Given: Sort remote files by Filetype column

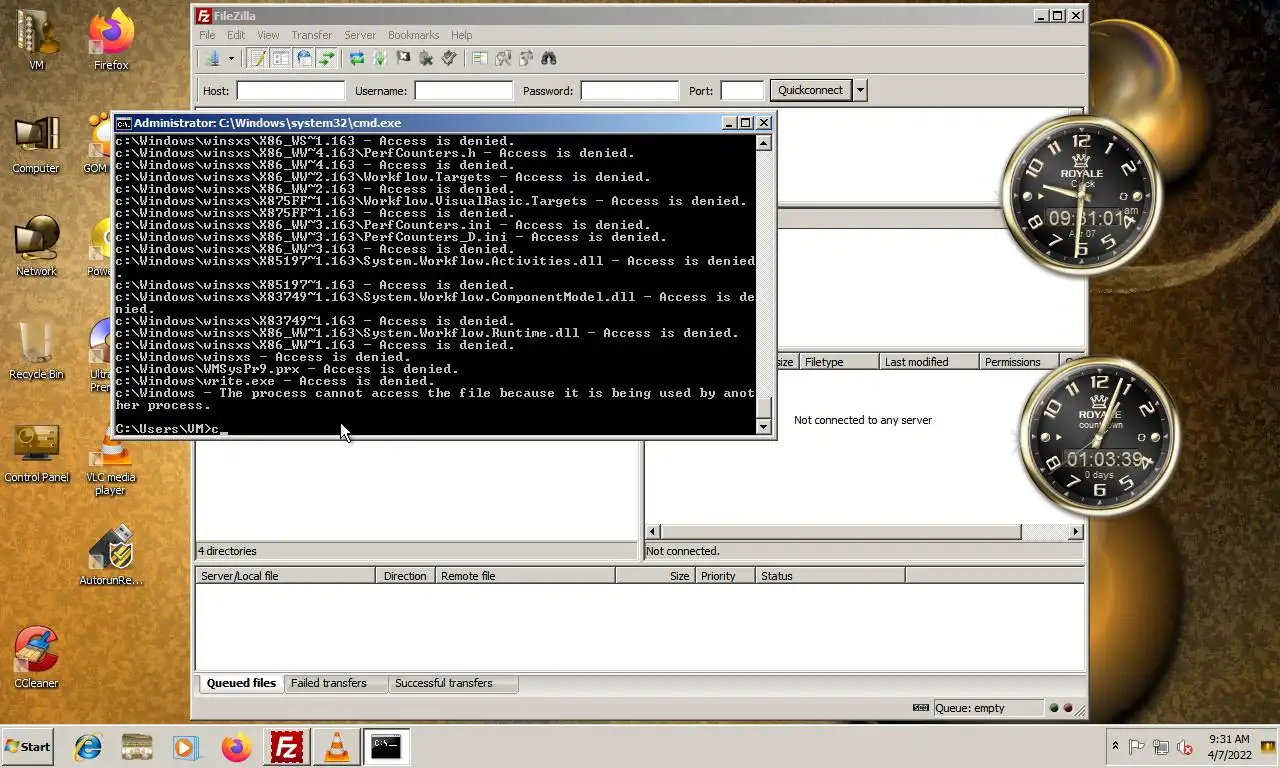Looking at the screenshot, I should point(838,362).
